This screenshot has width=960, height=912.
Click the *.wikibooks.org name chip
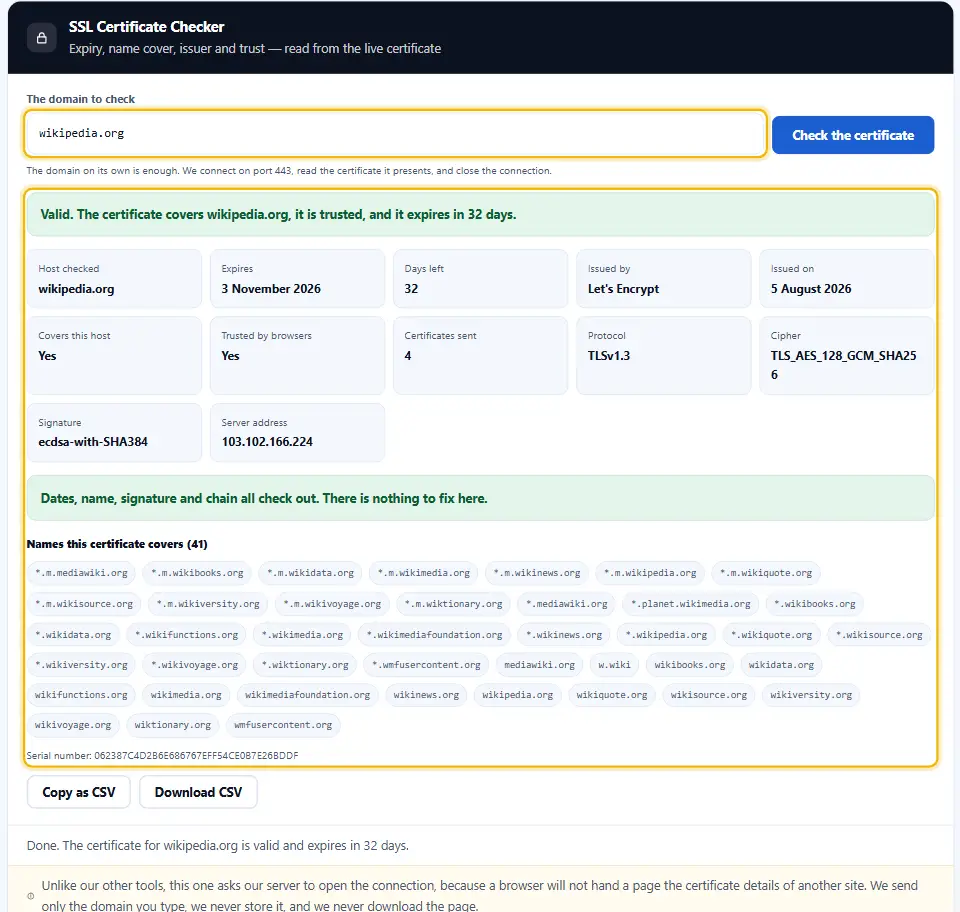tap(815, 604)
